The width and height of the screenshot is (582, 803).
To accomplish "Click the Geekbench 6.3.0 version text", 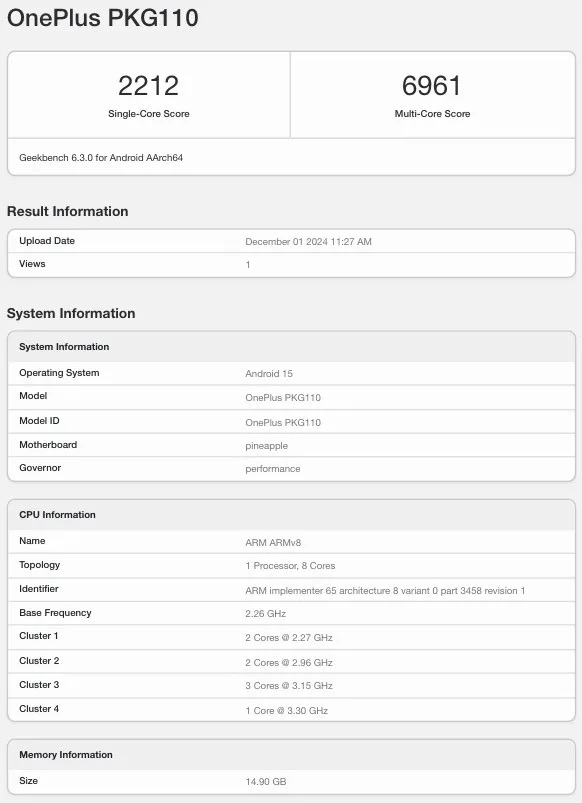I will [x=101, y=158].
